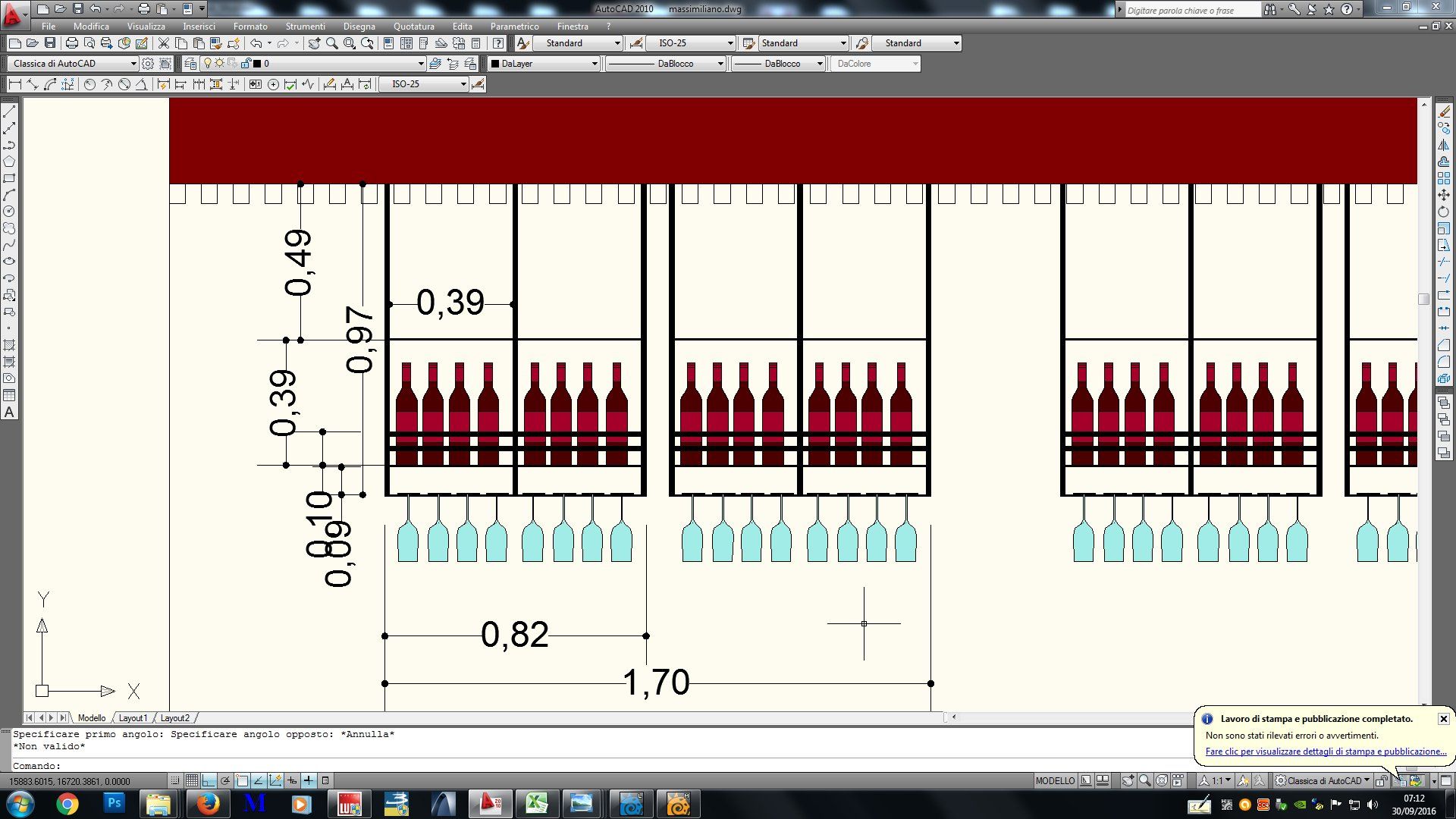Toggle object snap in status bar
Viewport: 1456px width, 819px height.
[x=242, y=780]
